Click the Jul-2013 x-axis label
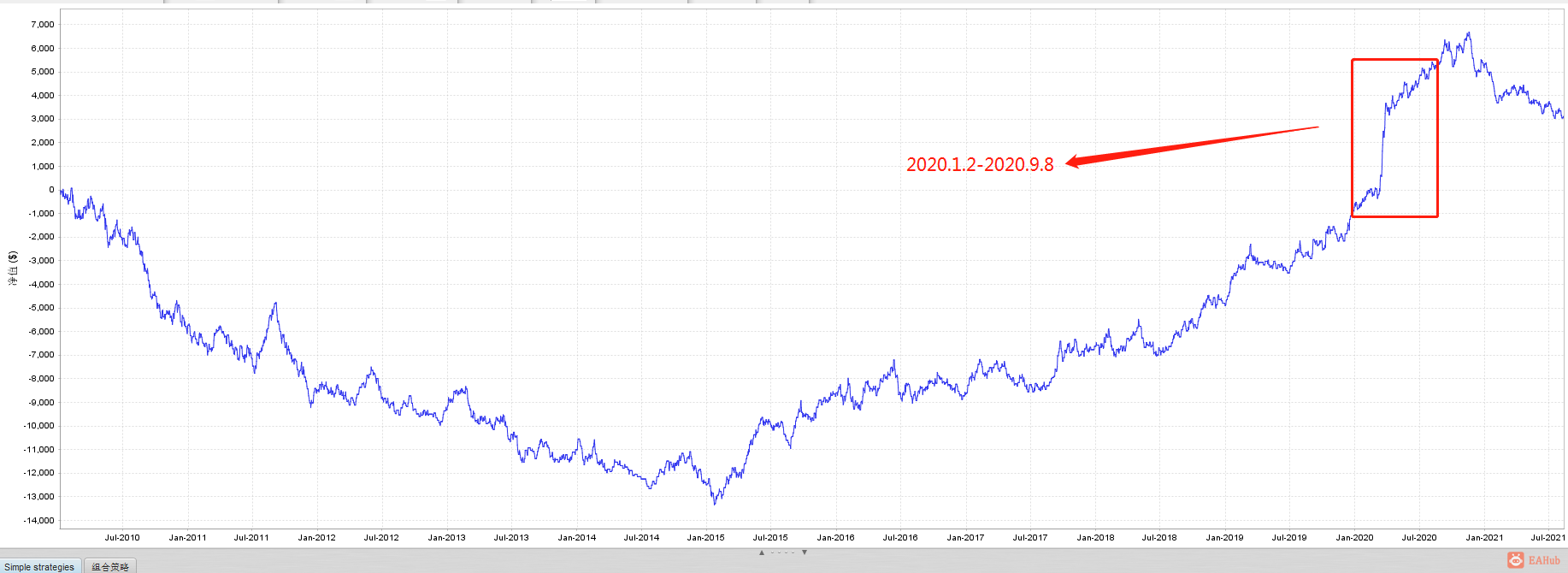Viewport: 1568px width, 573px height. pos(511,538)
